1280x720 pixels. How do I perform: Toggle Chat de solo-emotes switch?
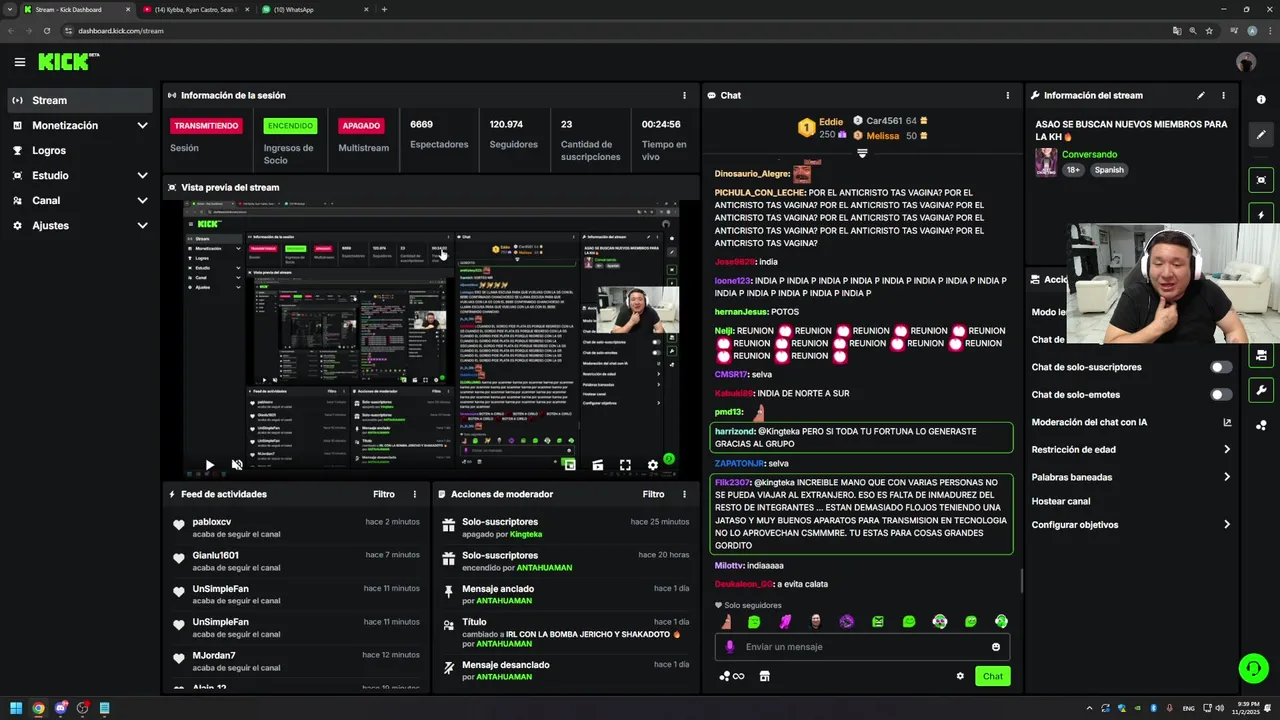pyautogui.click(x=1221, y=395)
